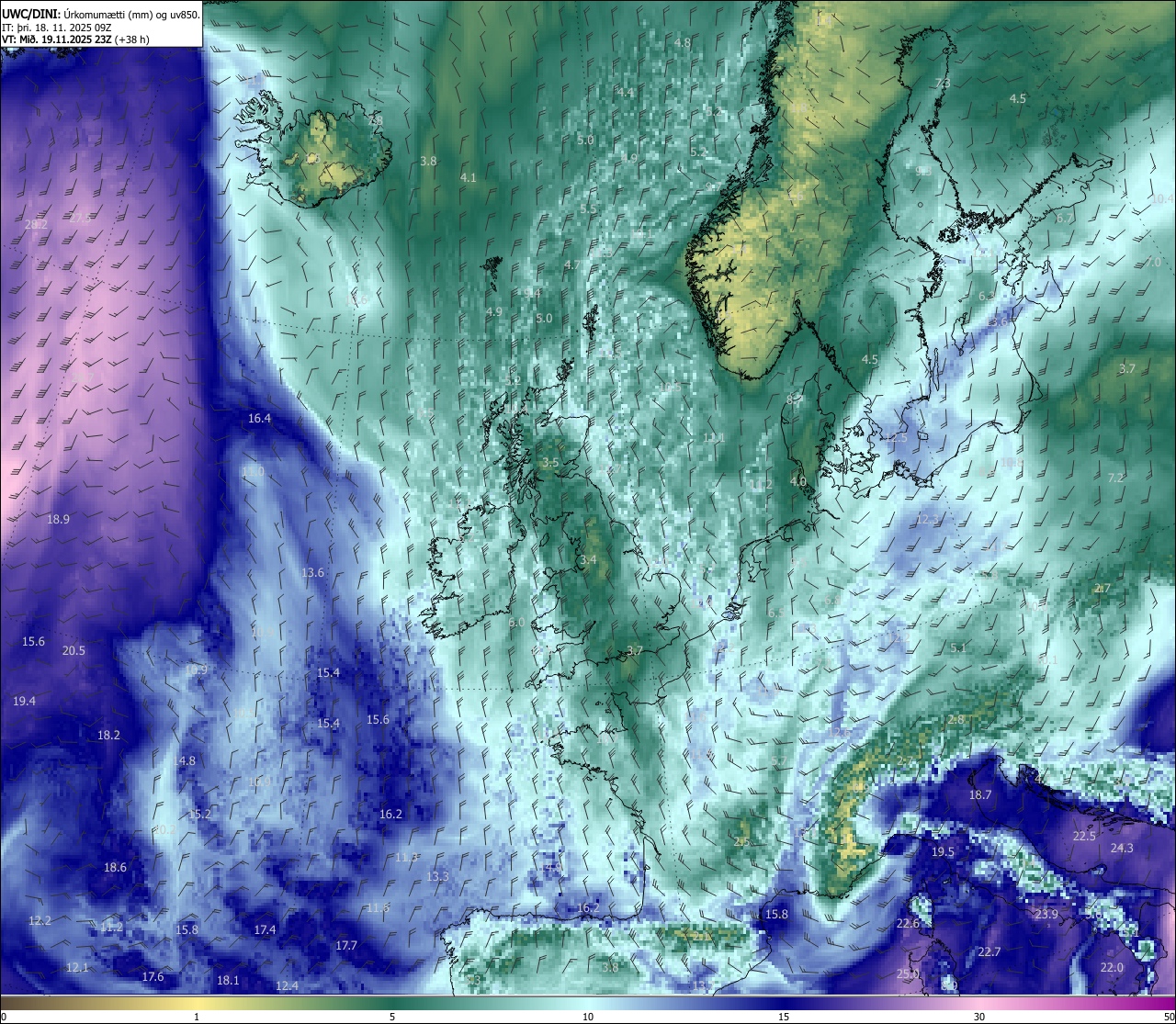This screenshot has width=1176, height=1024.
Task: Click the 22.6 value label
Action: tap(908, 924)
